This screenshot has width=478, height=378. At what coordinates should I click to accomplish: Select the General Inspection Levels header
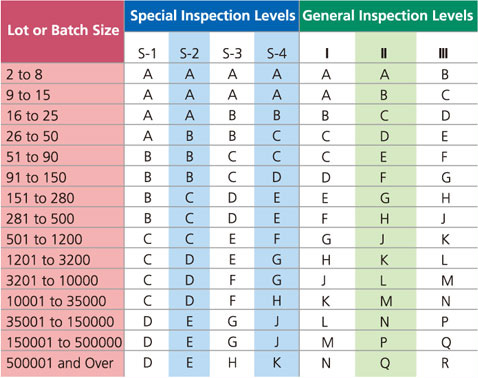[388, 16]
